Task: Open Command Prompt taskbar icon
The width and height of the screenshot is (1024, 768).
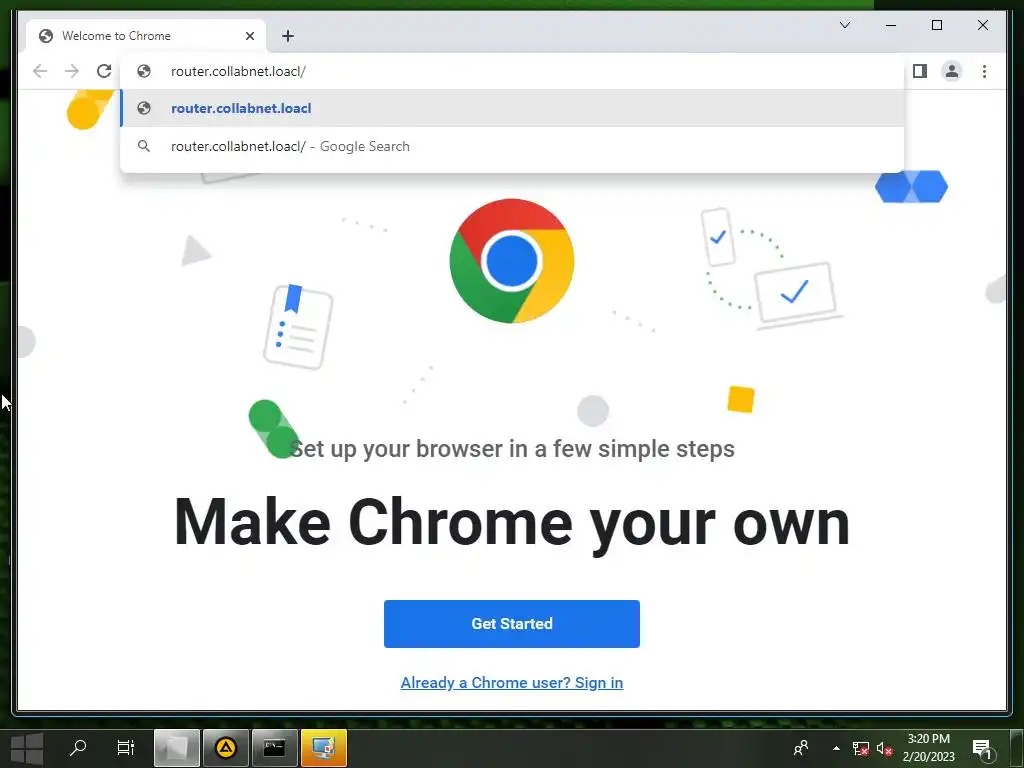Action: click(274, 748)
